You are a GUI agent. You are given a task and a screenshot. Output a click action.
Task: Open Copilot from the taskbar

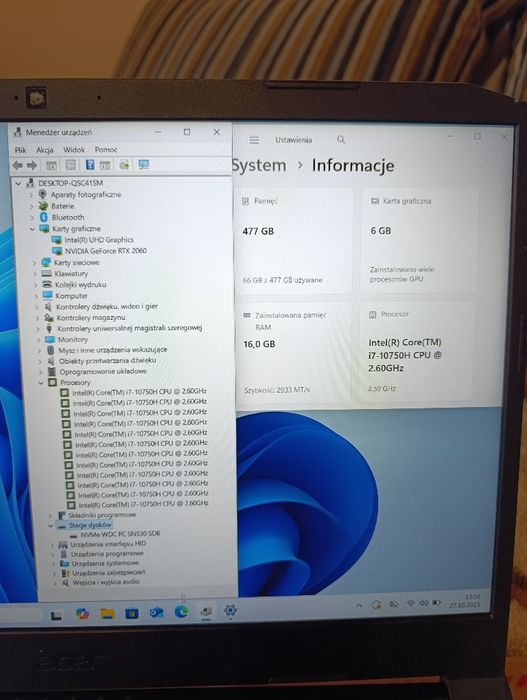tap(82, 614)
